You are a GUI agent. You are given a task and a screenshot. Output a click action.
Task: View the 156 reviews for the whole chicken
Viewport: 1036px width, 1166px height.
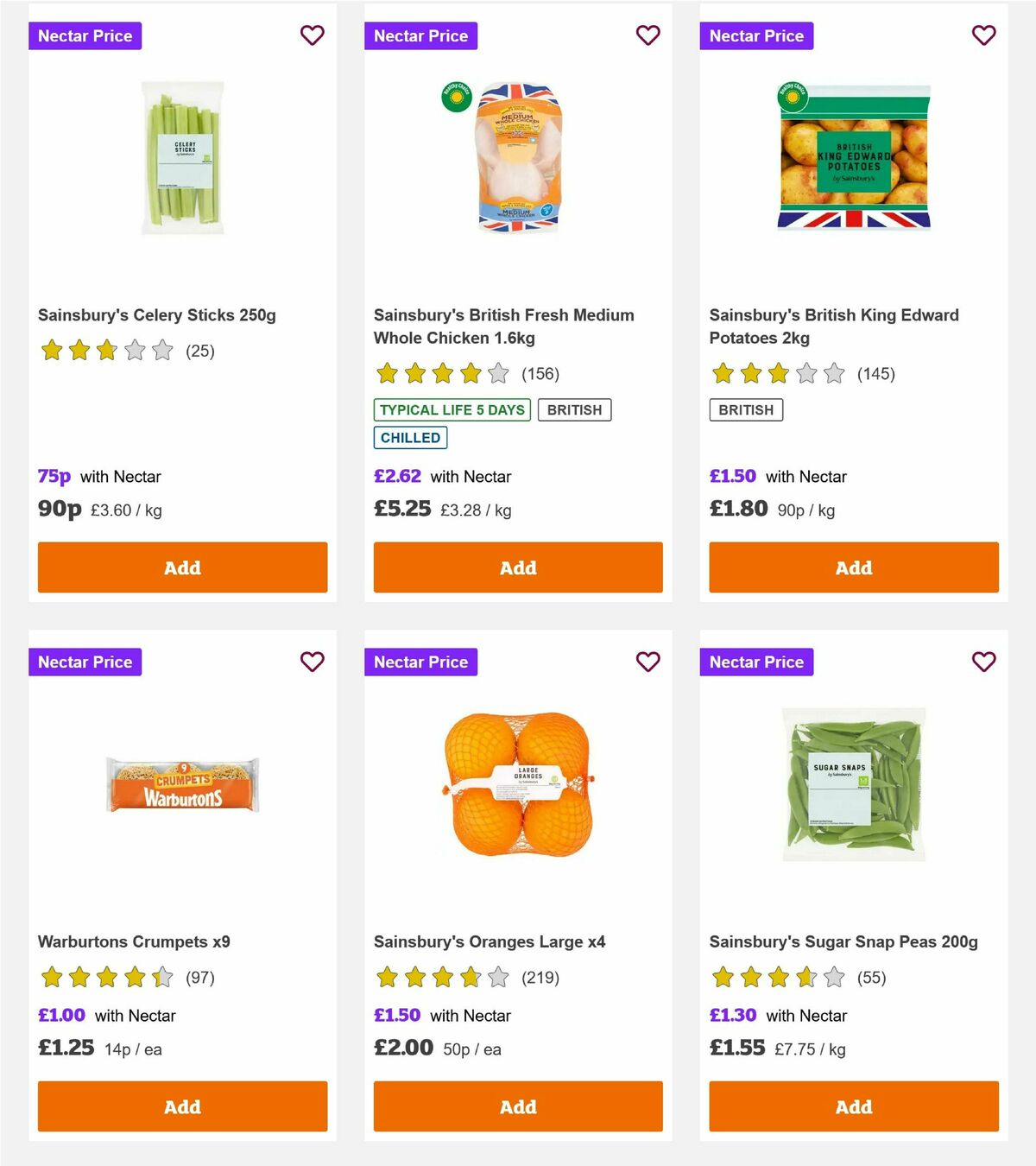[539, 374]
